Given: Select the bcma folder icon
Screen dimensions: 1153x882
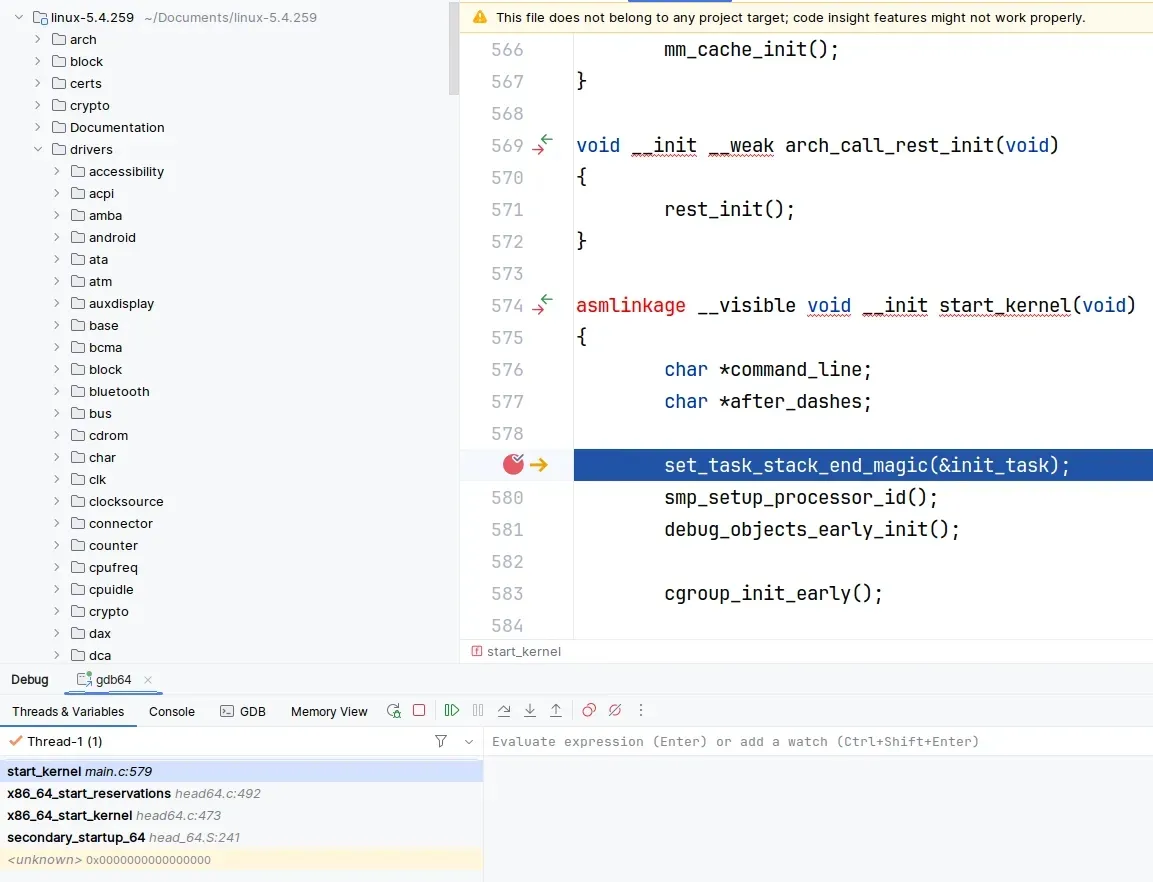Looking at the screenshot, I should coord(78,347).
